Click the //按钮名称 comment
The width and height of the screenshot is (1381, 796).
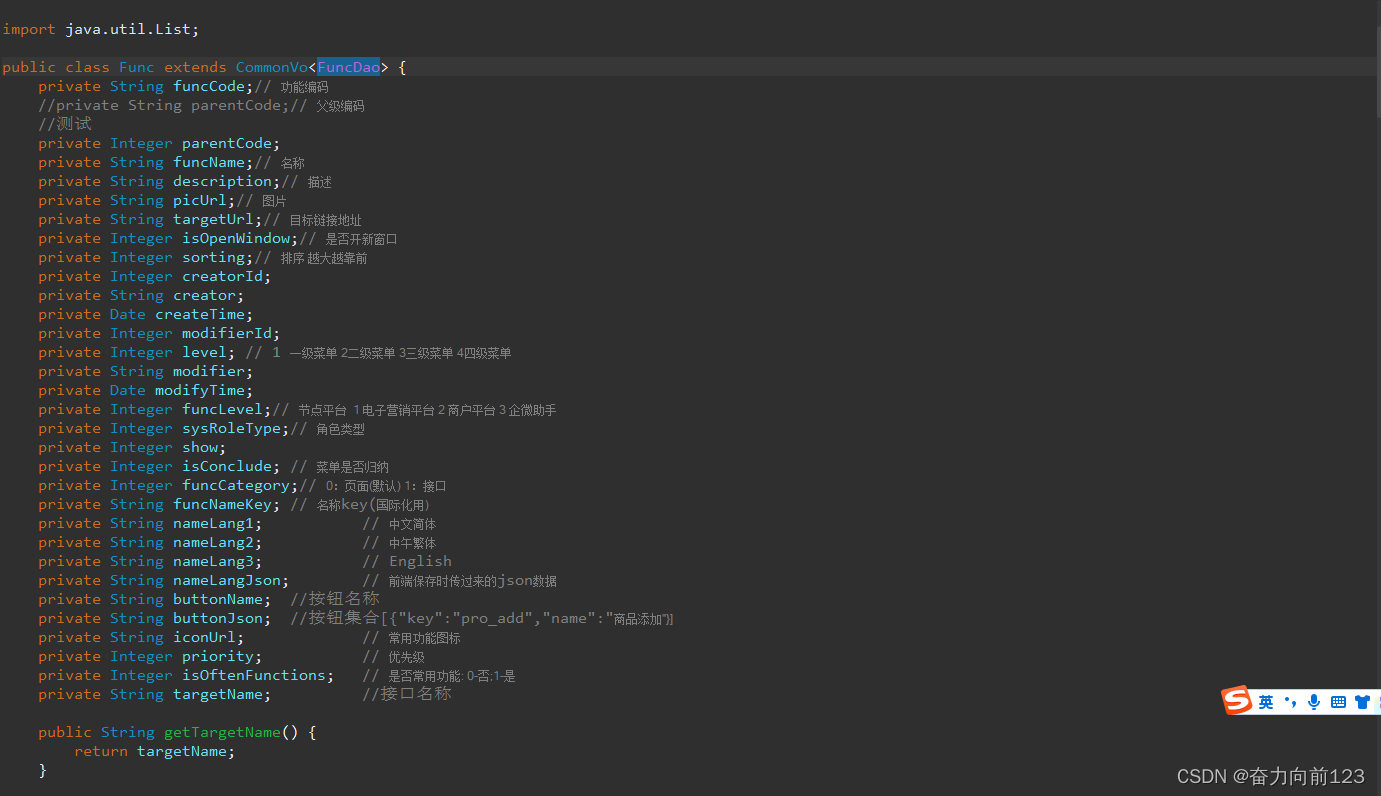(x=335, y=599)
